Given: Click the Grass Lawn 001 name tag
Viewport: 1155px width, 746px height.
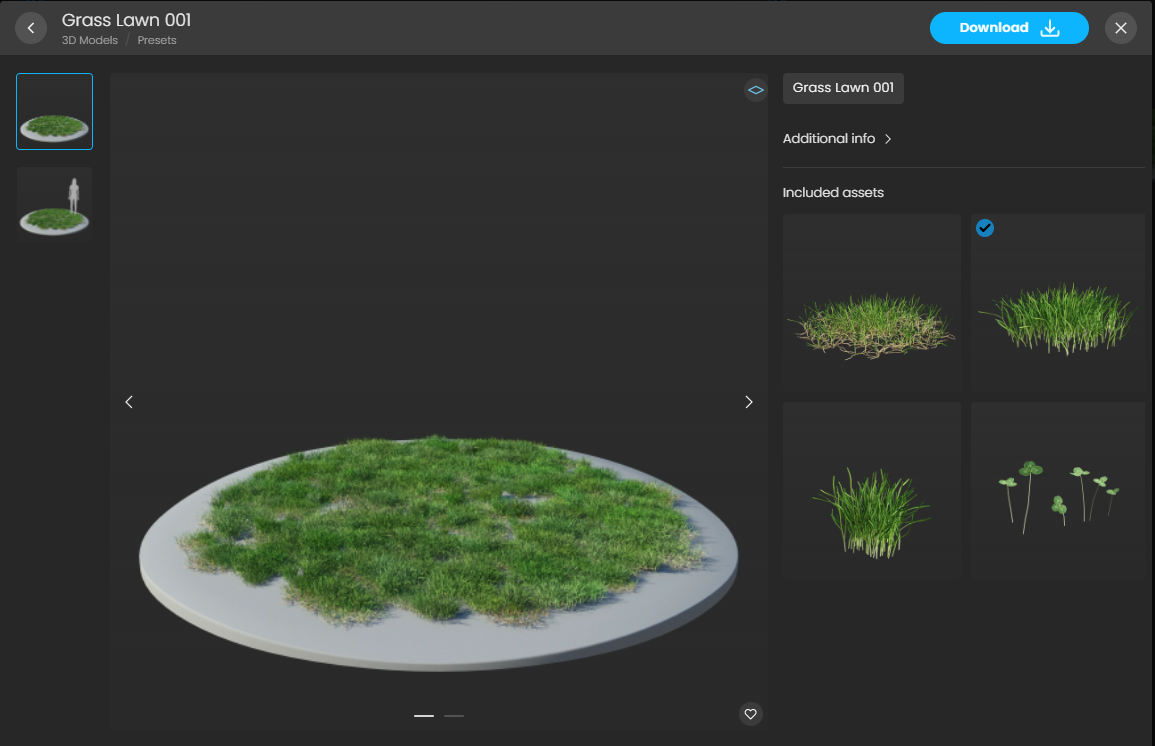Looking at the screenshot, I should (x=843, y=88).
